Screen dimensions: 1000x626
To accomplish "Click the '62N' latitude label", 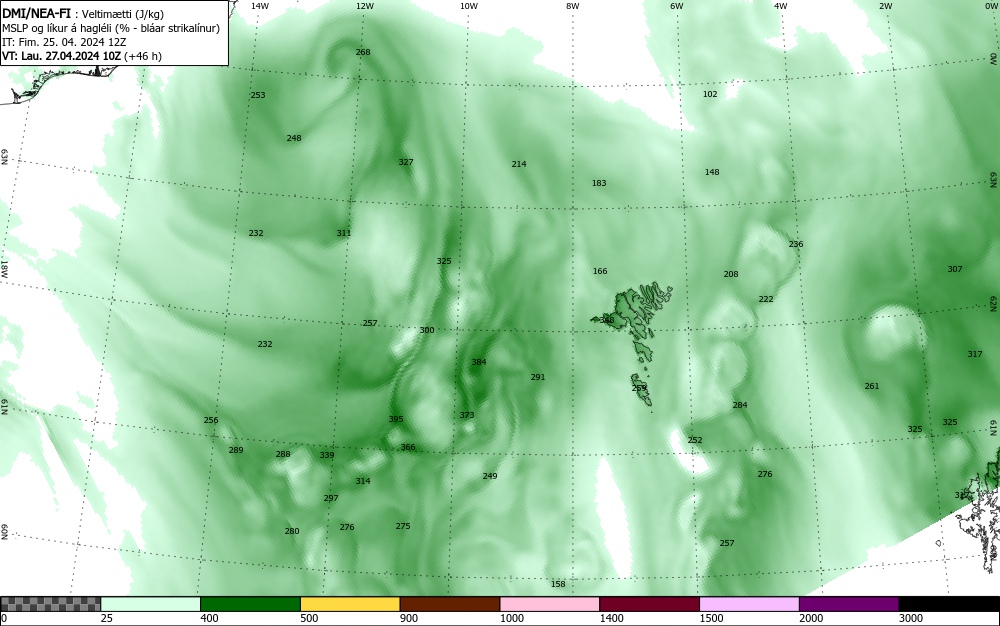I will 993,302.
